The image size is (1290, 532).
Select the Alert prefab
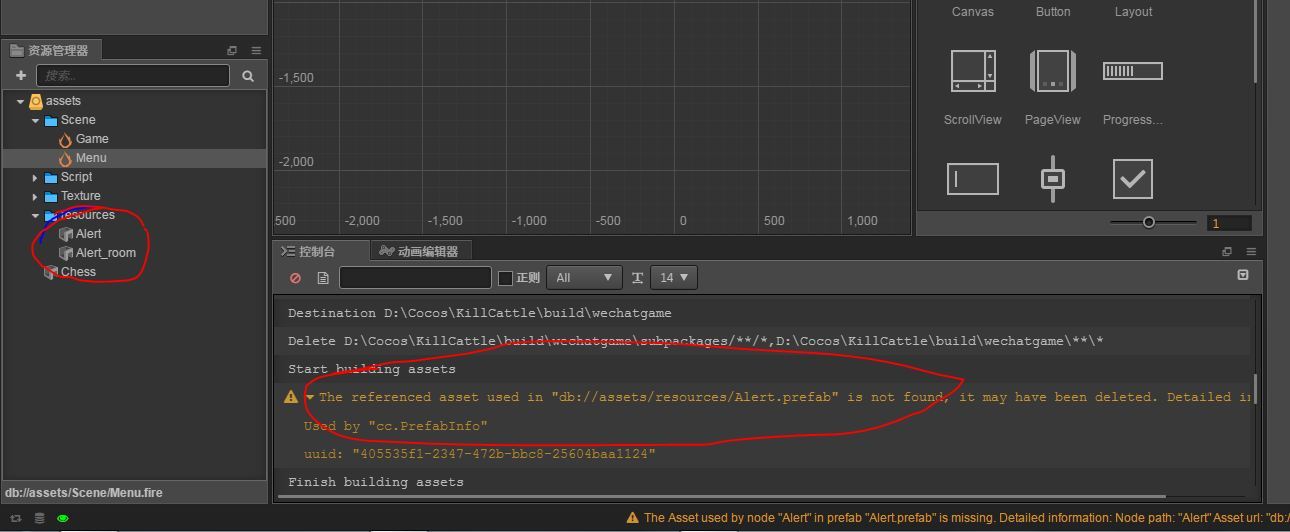88,234
